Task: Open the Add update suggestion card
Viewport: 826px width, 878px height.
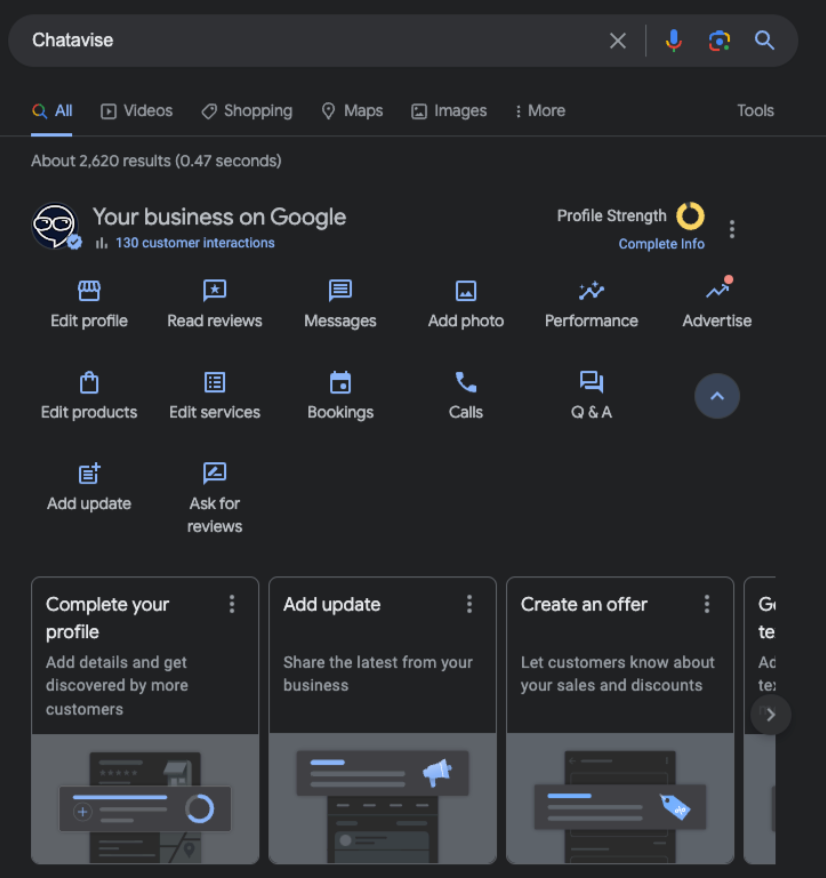Action: coord(382,720)
